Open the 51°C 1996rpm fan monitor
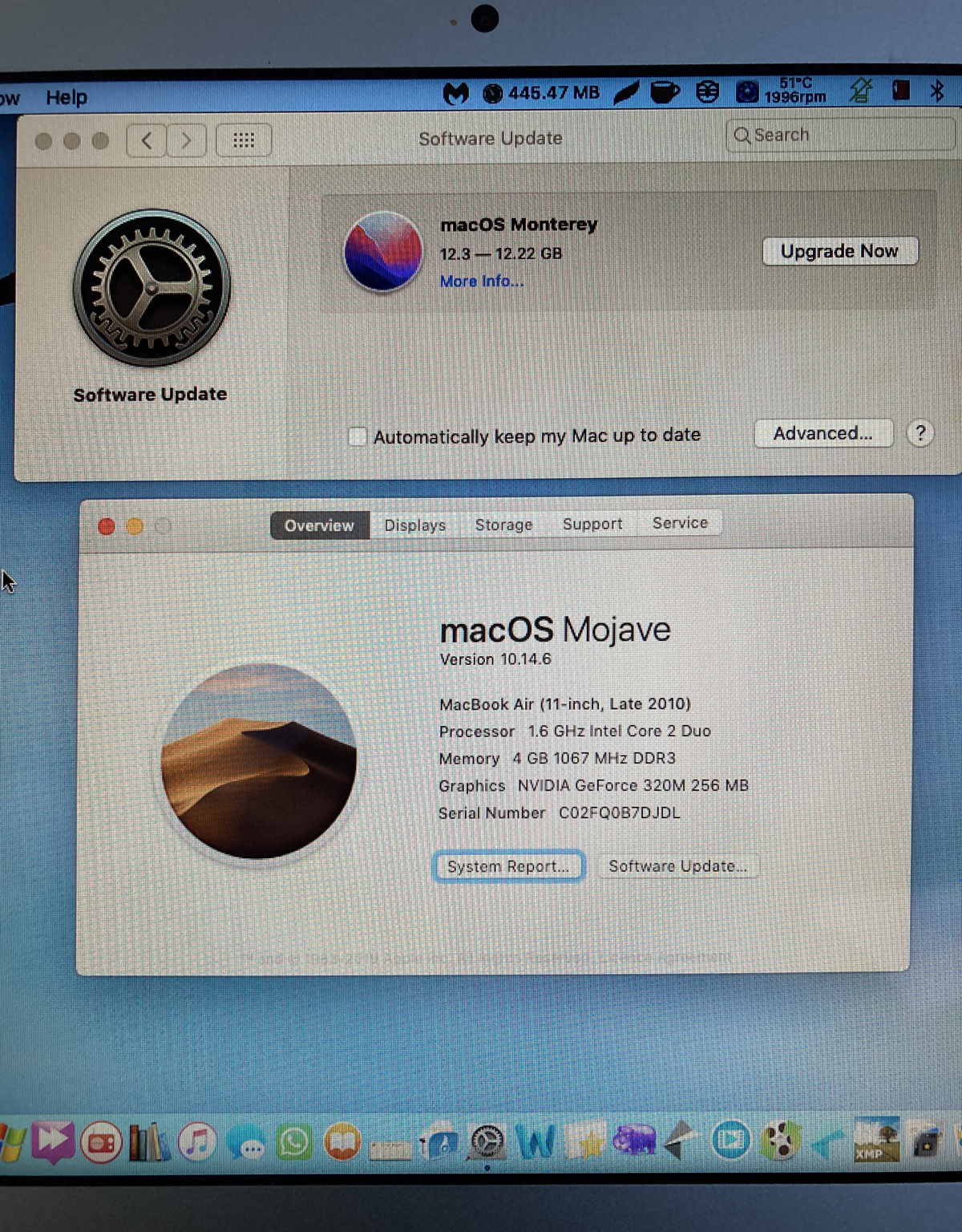The width and height of the screenshot is (962, 1232). click(782, 91)
